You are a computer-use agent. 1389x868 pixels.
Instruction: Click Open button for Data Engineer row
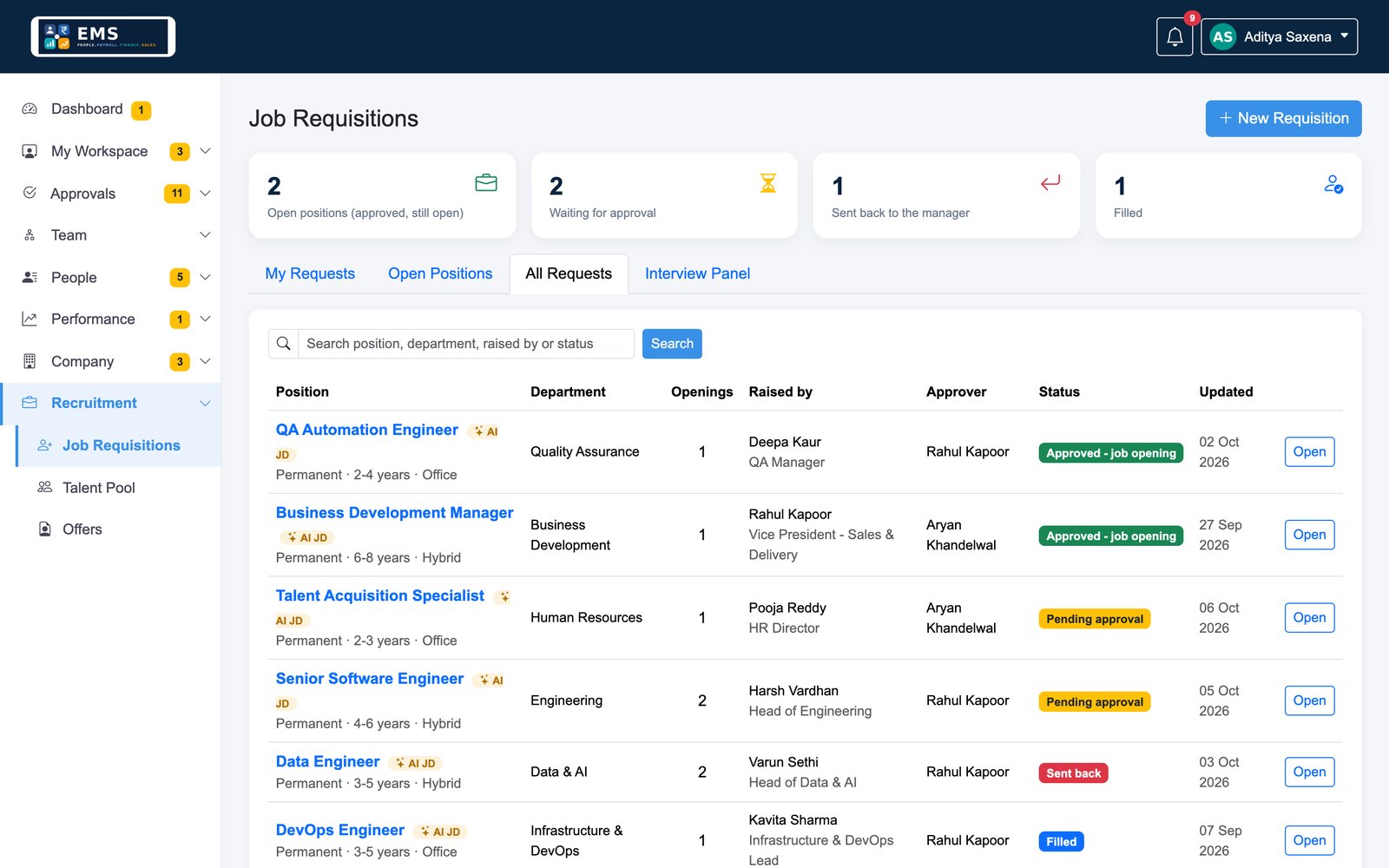tap(1309, 772)
